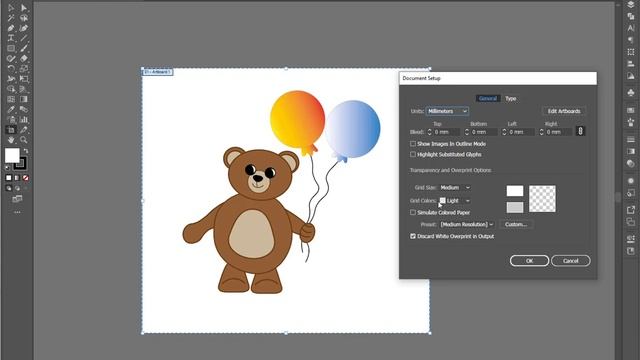
Task: Open the Asset Export panel icon
Action: pyautogui.click(x=631, y=210)
